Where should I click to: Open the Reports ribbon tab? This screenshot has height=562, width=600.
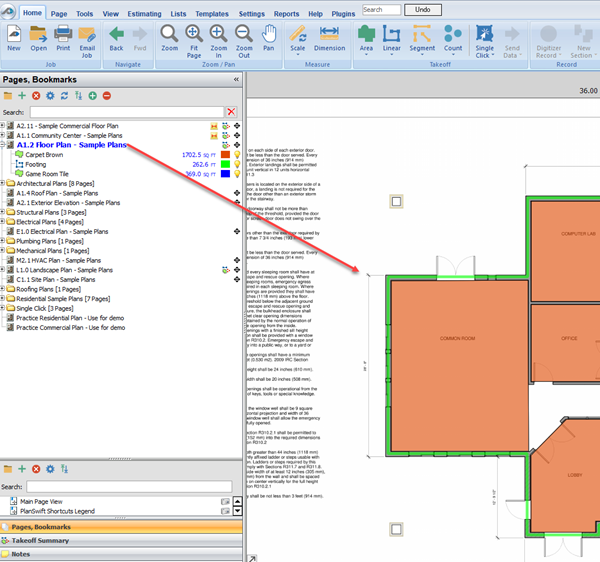286,15
